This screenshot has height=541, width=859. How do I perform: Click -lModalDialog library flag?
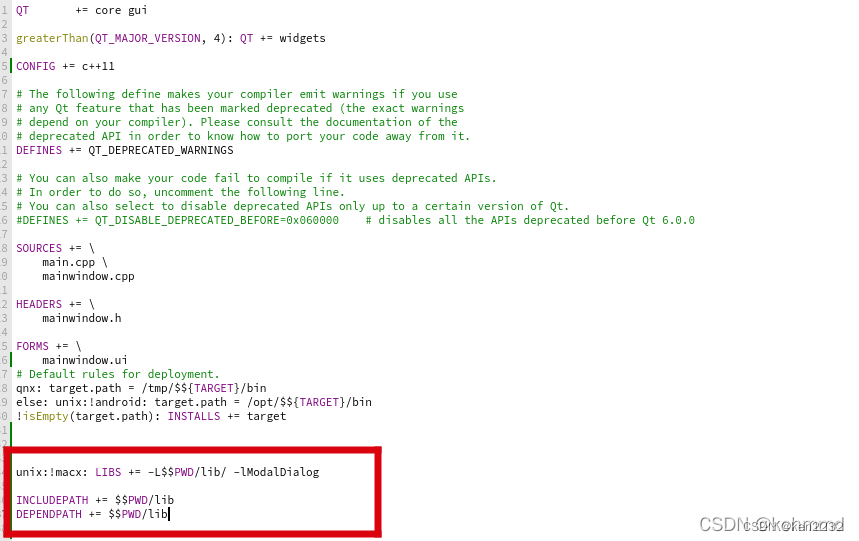277,472
